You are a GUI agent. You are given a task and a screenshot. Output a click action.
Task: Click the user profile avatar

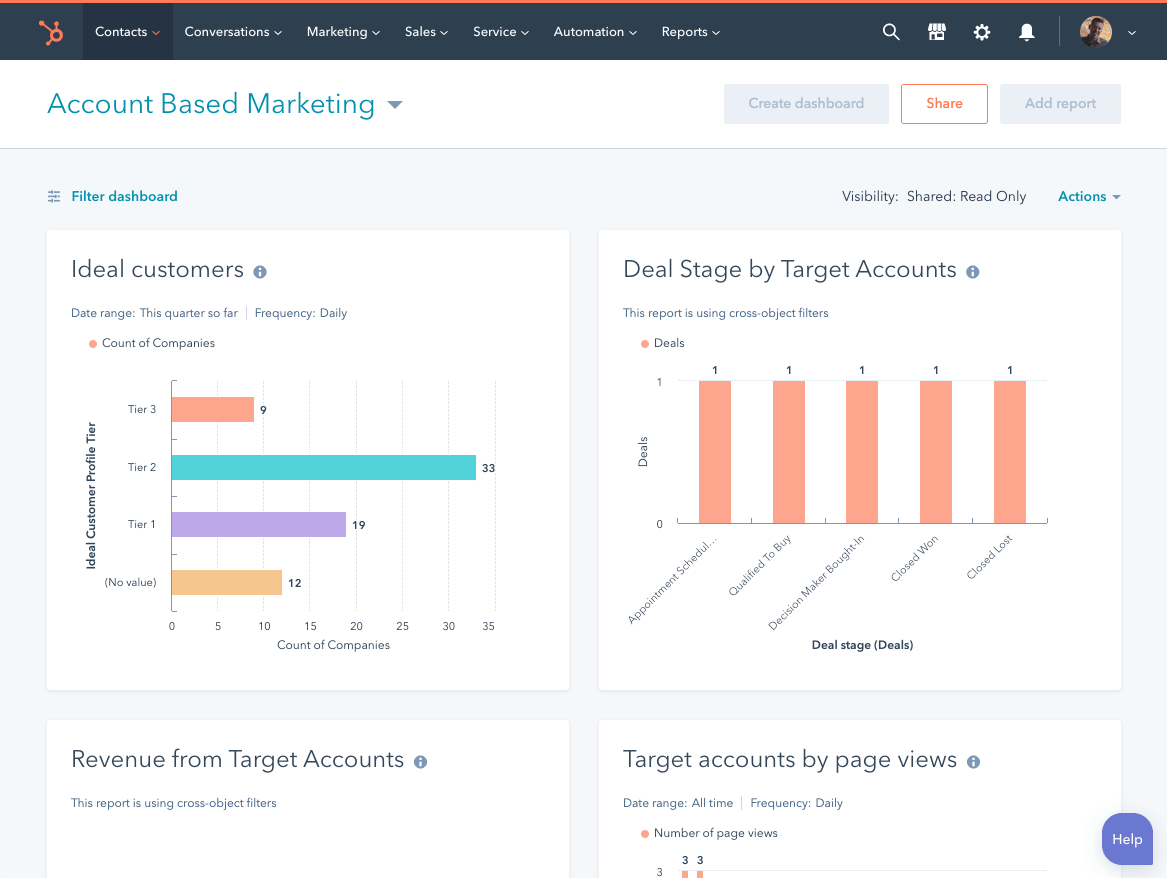point(1096,32)
